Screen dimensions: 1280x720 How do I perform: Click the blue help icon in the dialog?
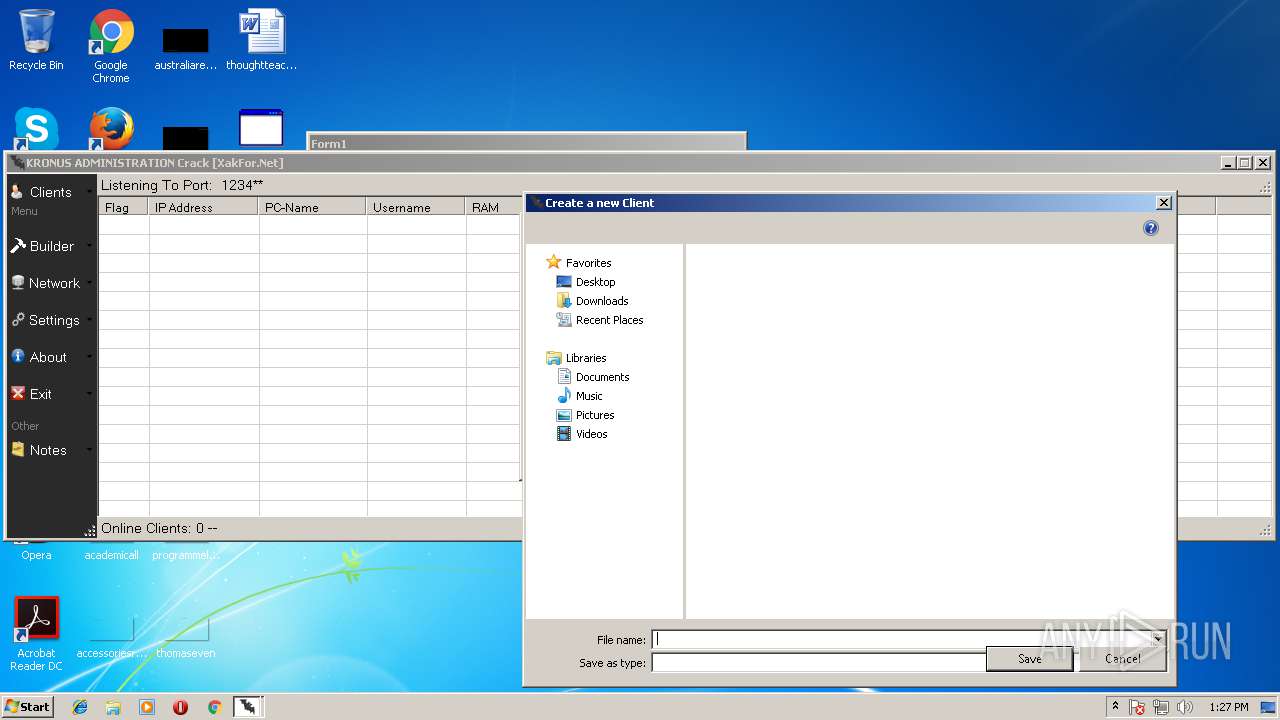pos(1151,228)
